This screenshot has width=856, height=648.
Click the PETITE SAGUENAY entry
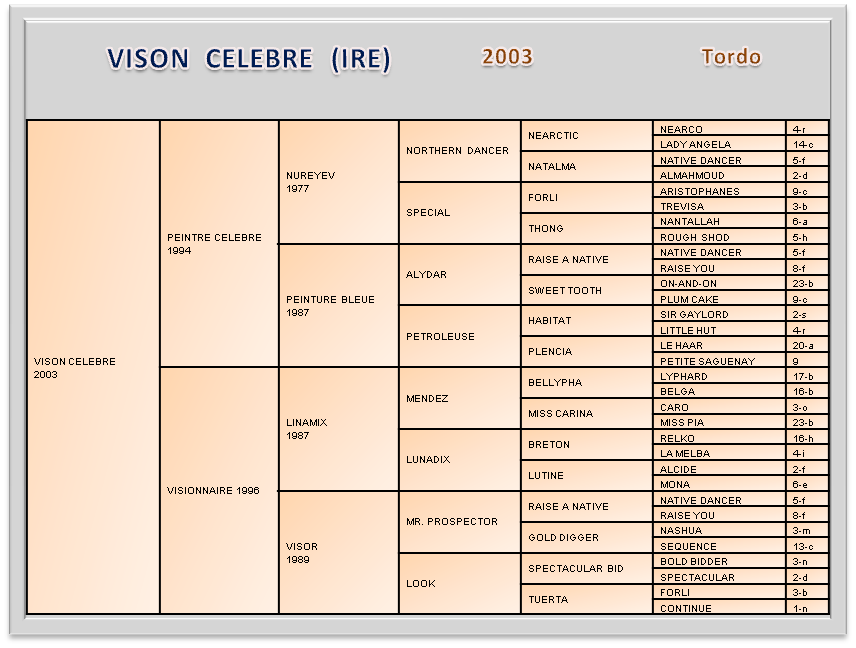pyautogui.click(x=719, y=361)
